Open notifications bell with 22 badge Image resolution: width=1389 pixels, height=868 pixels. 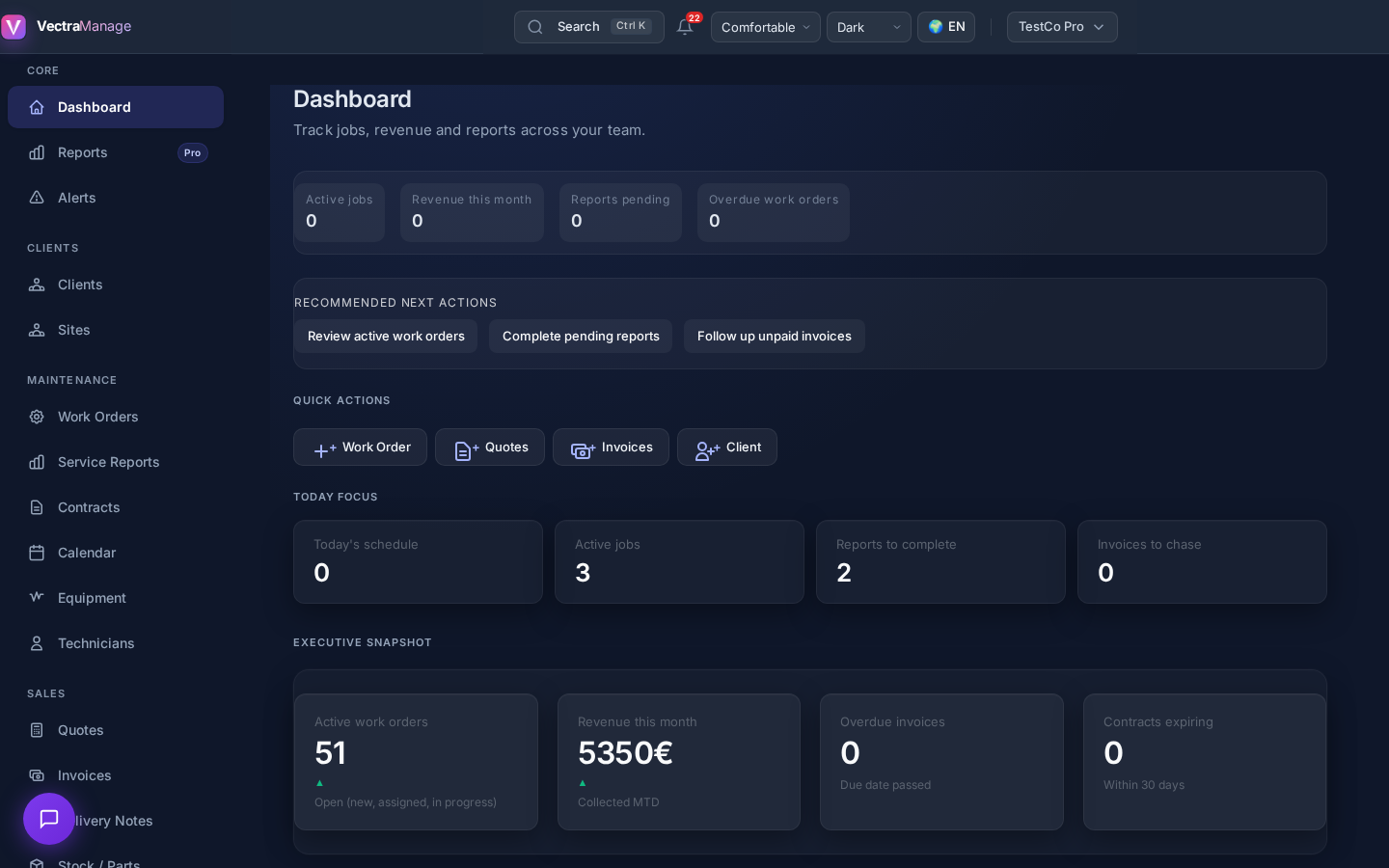(x=686, y=27)
